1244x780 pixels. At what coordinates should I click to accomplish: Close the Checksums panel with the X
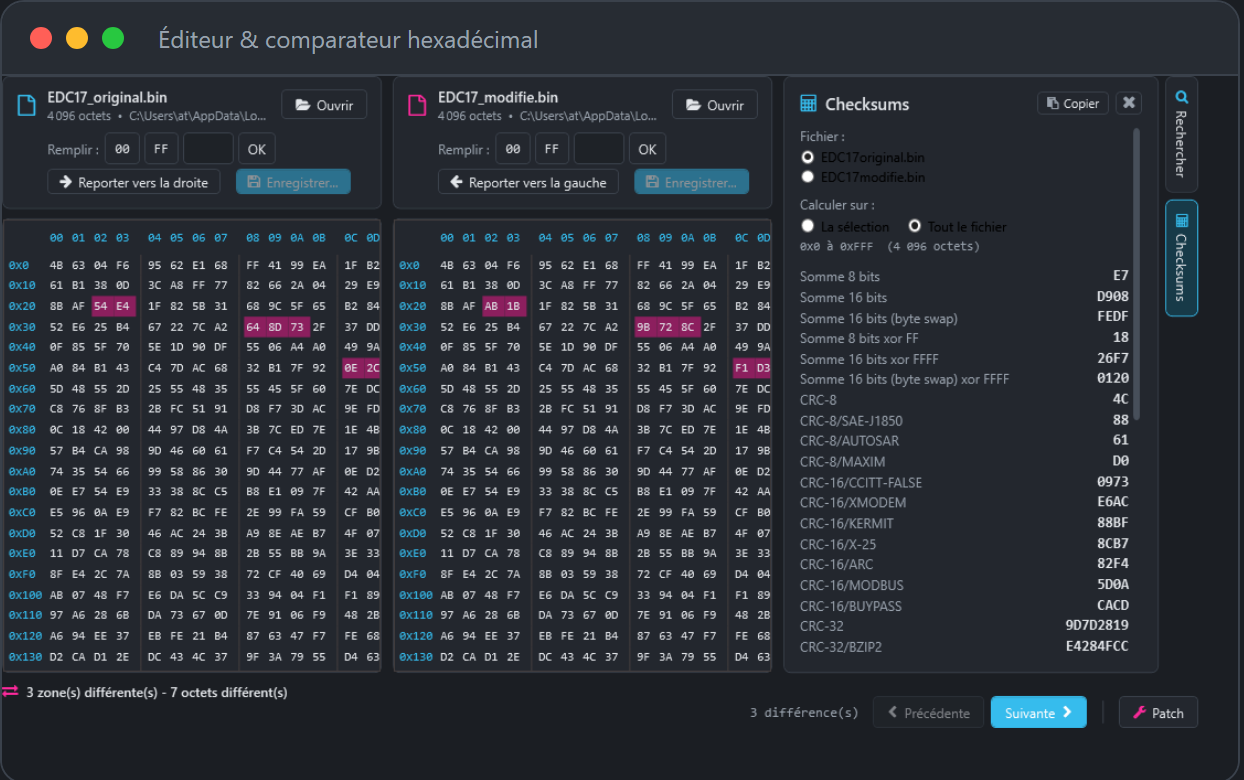(1128, 103)
